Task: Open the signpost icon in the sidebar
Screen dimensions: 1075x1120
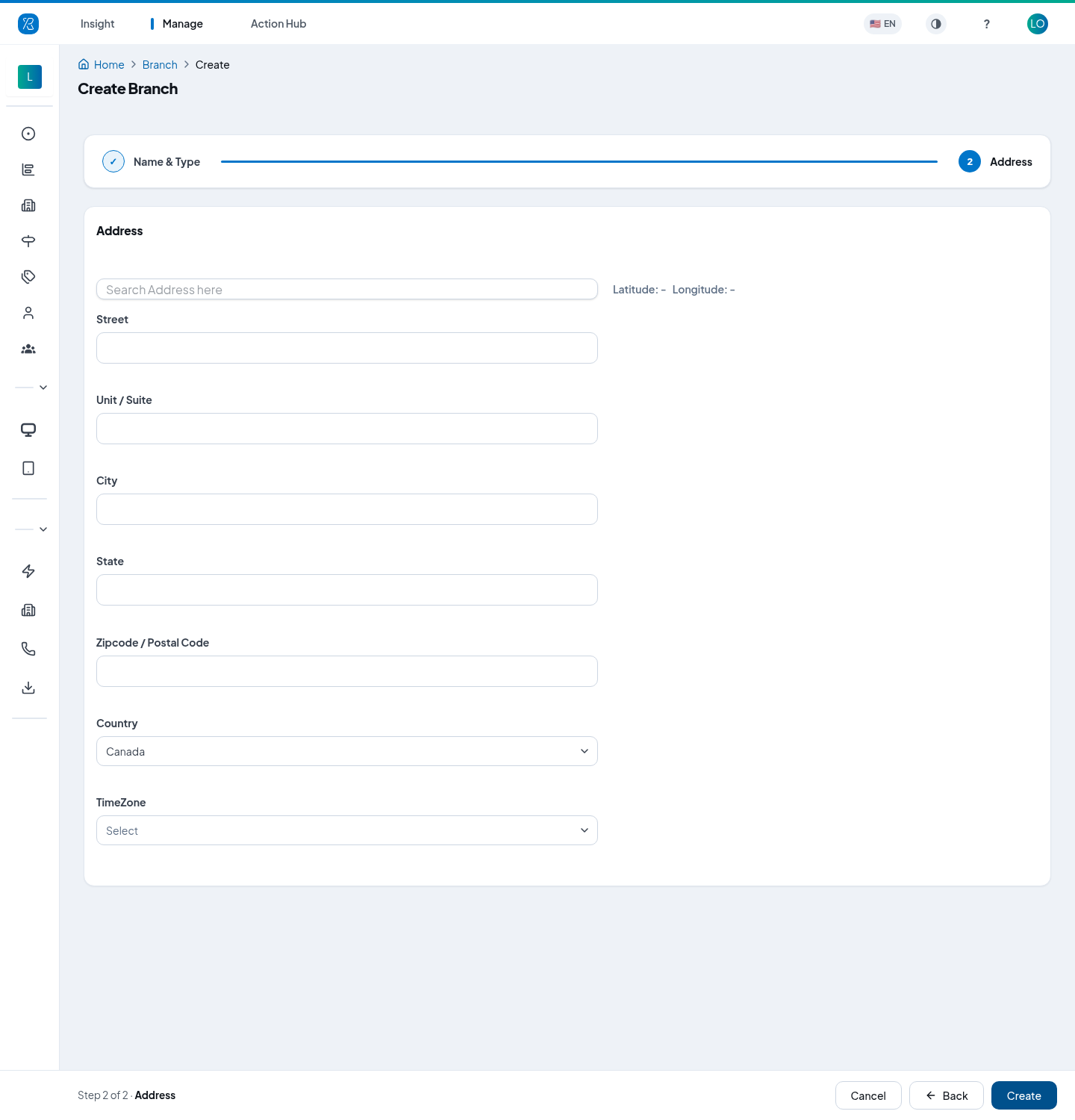Action: (28, 241)
